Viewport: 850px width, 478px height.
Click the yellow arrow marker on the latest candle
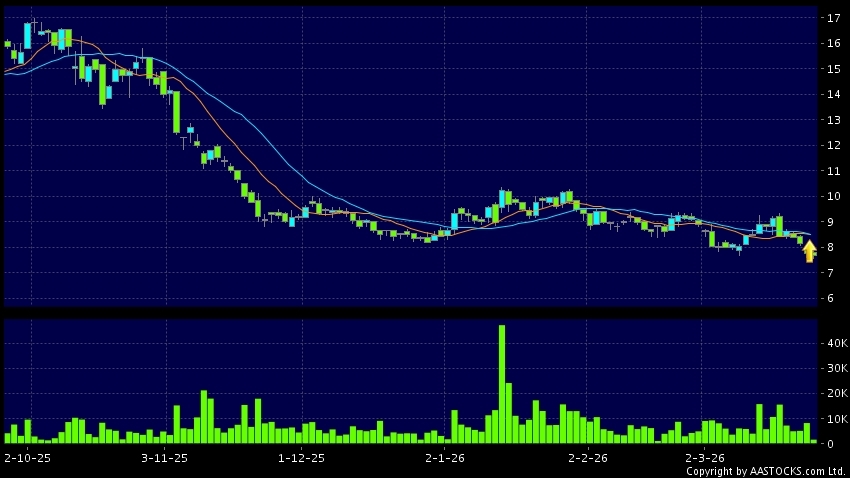[809, 251]
